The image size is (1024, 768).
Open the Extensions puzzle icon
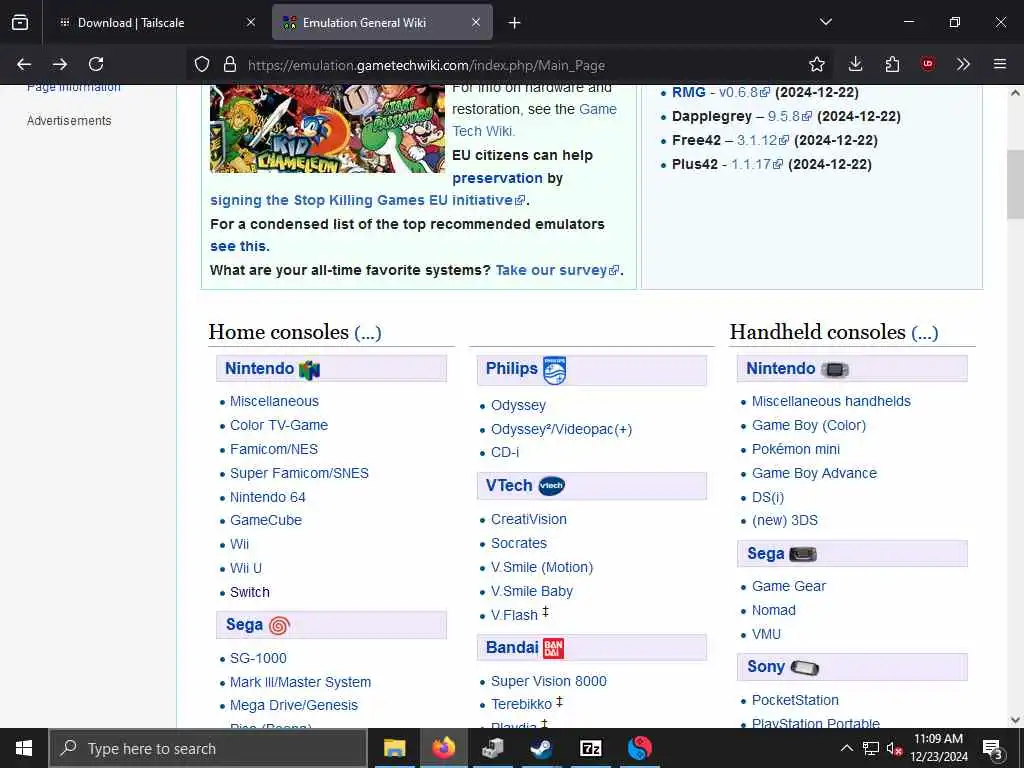point(892,64)
